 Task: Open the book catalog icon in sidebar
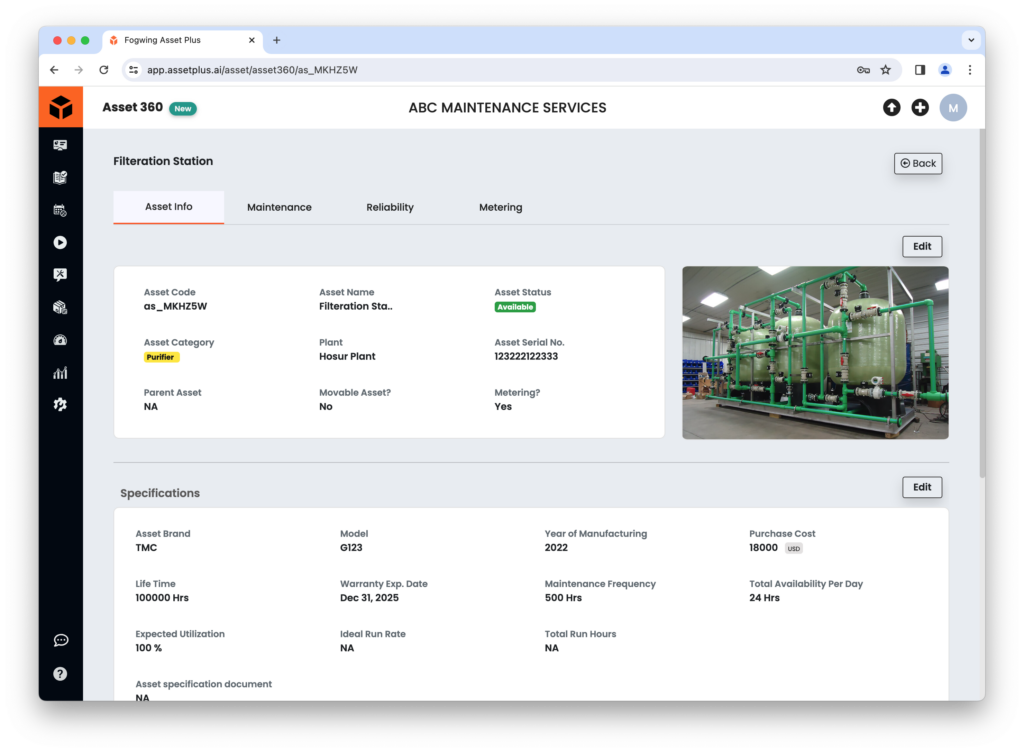(60, 178)
